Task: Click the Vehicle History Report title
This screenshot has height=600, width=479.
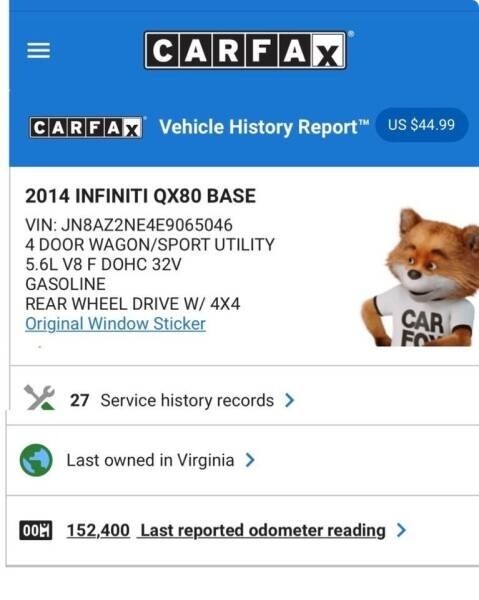Action: (264, 127)
